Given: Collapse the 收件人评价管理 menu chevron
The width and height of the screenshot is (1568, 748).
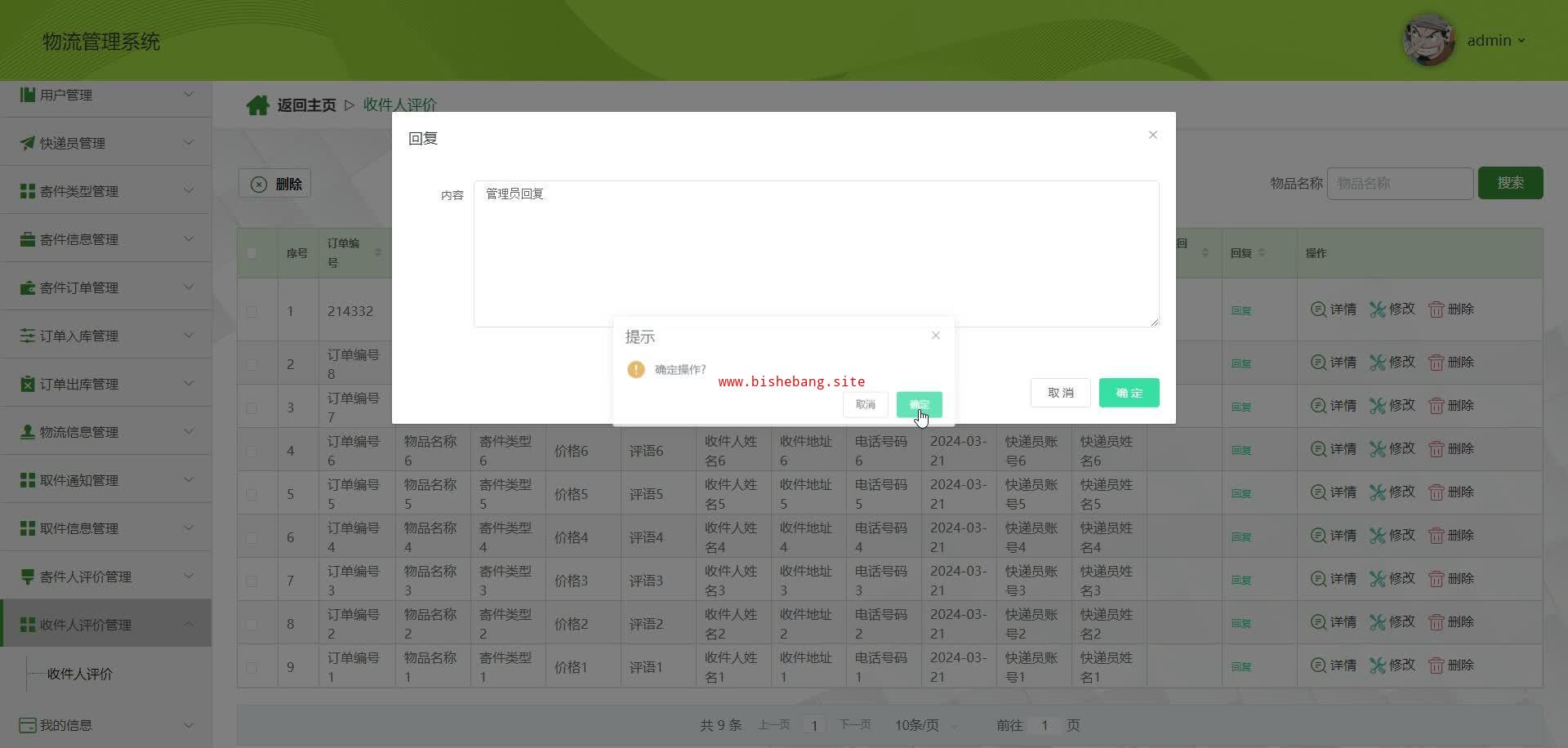Looking at the screenshot, I should tap(189, 624).
